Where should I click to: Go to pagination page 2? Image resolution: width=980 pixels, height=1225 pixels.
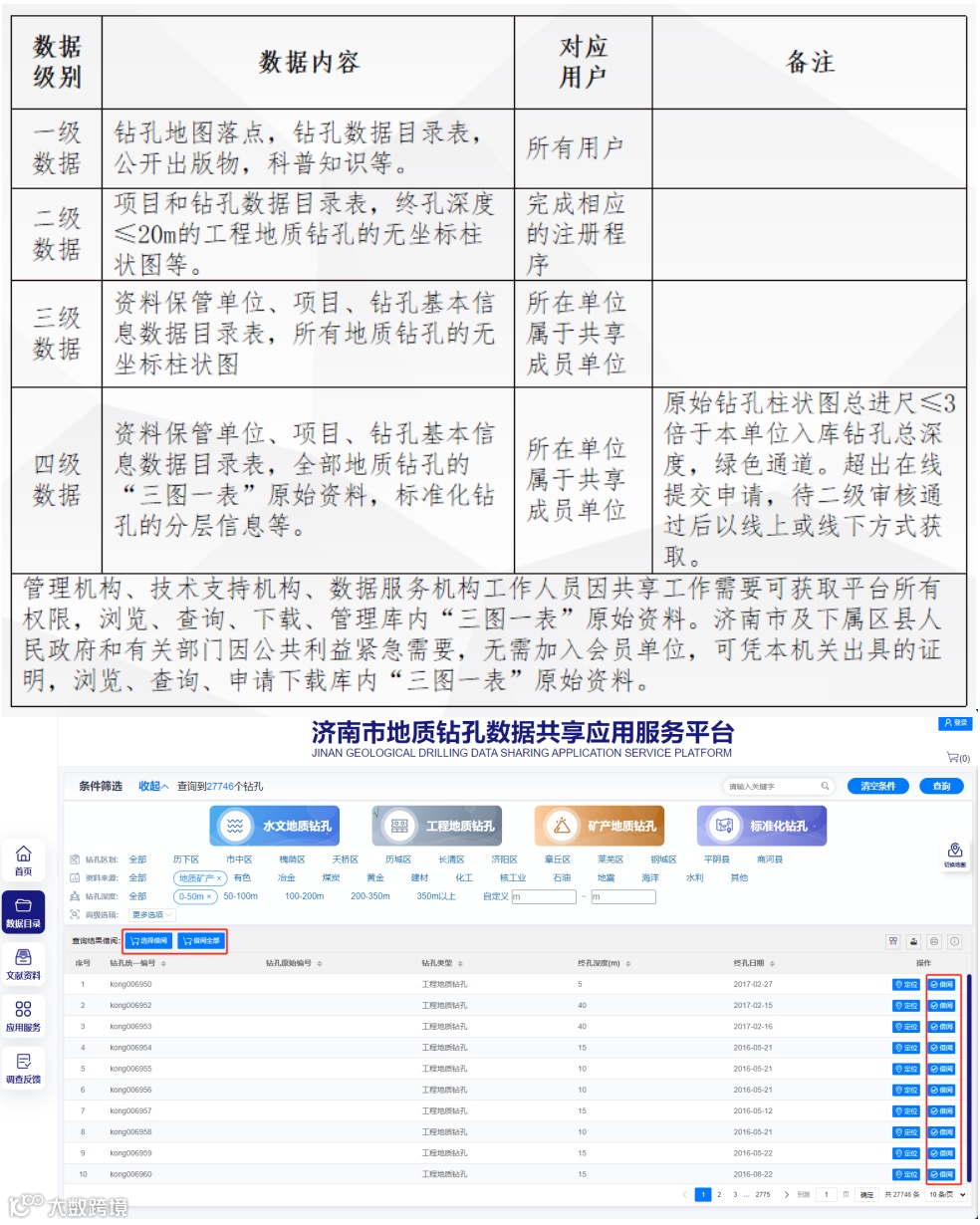click(719, 1194)
